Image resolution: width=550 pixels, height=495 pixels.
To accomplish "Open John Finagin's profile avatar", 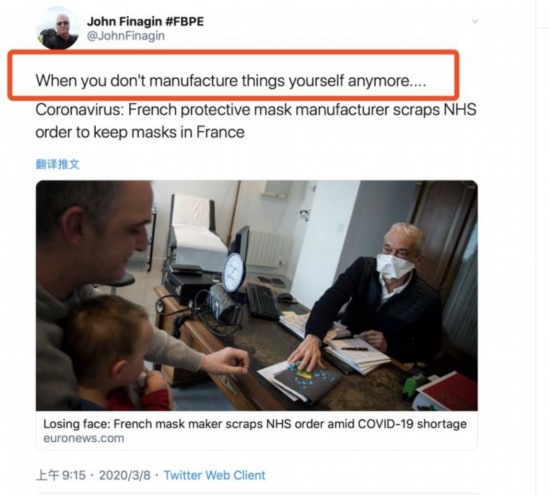I will coord(58,29).
